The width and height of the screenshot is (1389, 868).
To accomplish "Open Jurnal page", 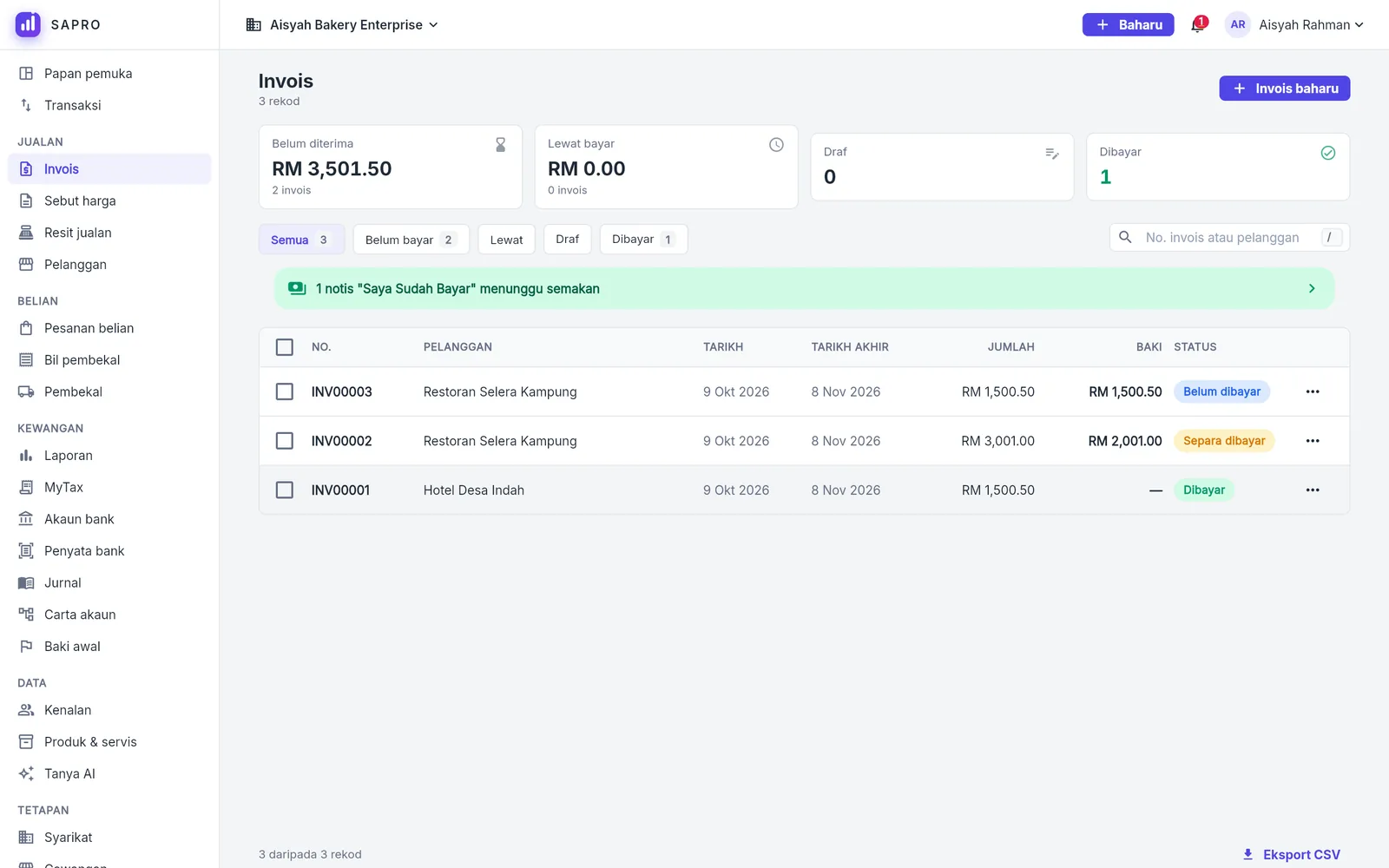I will [109, 582].
